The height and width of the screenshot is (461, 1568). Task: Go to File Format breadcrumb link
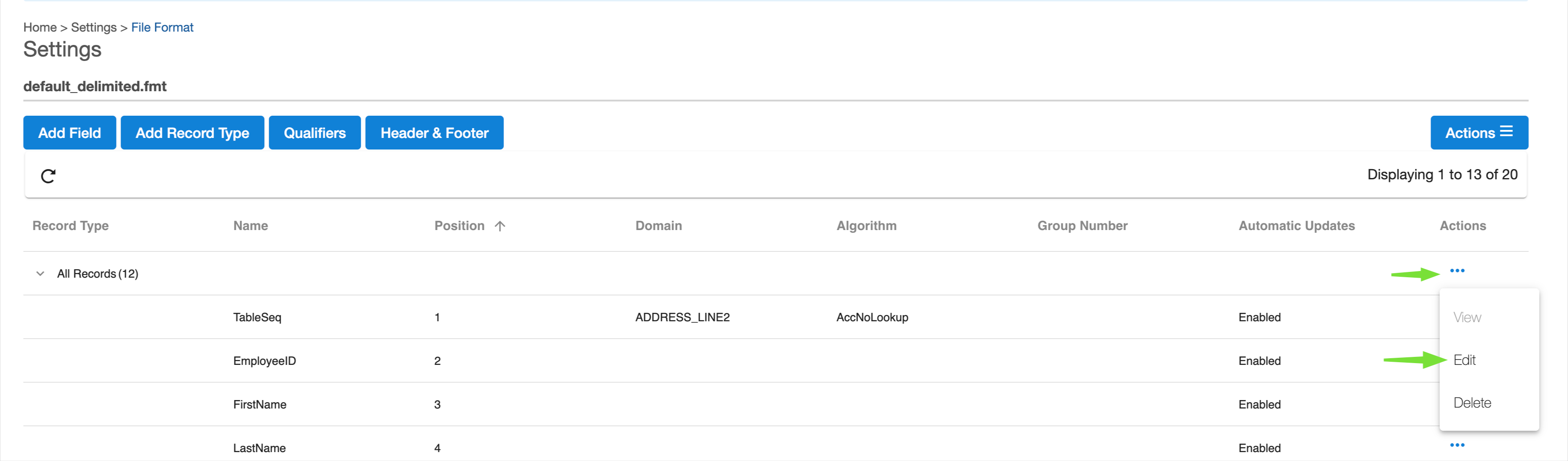click(x=162, y=28)
